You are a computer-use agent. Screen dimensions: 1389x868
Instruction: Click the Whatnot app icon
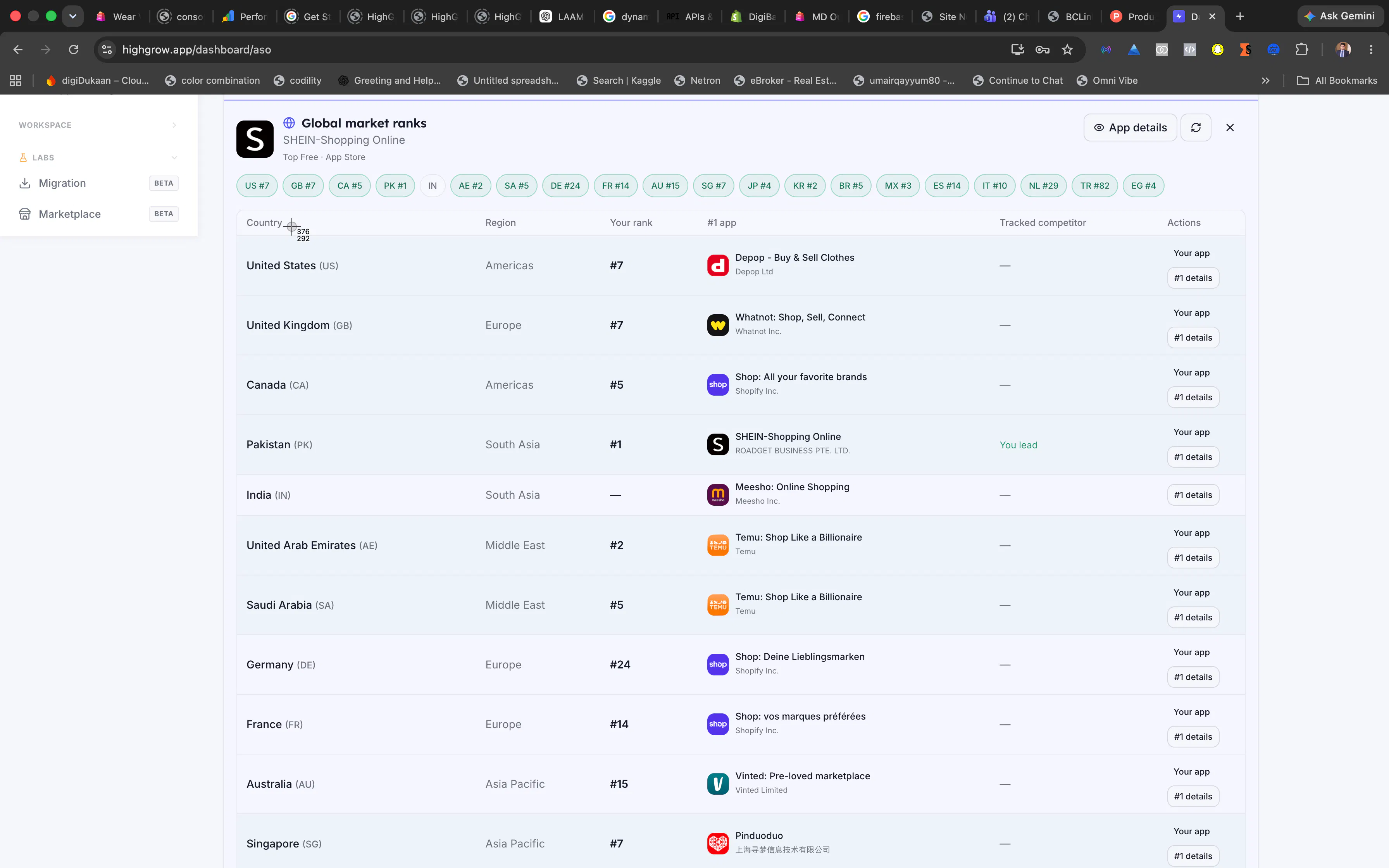coord(717,325)
